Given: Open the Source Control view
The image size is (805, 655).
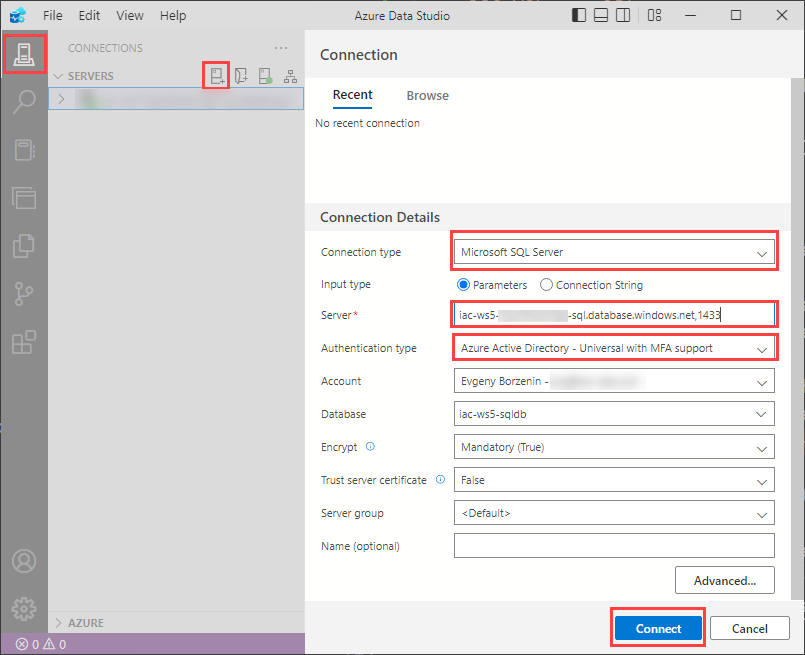Looking at the screenshot, I should [x=24, y=294].
